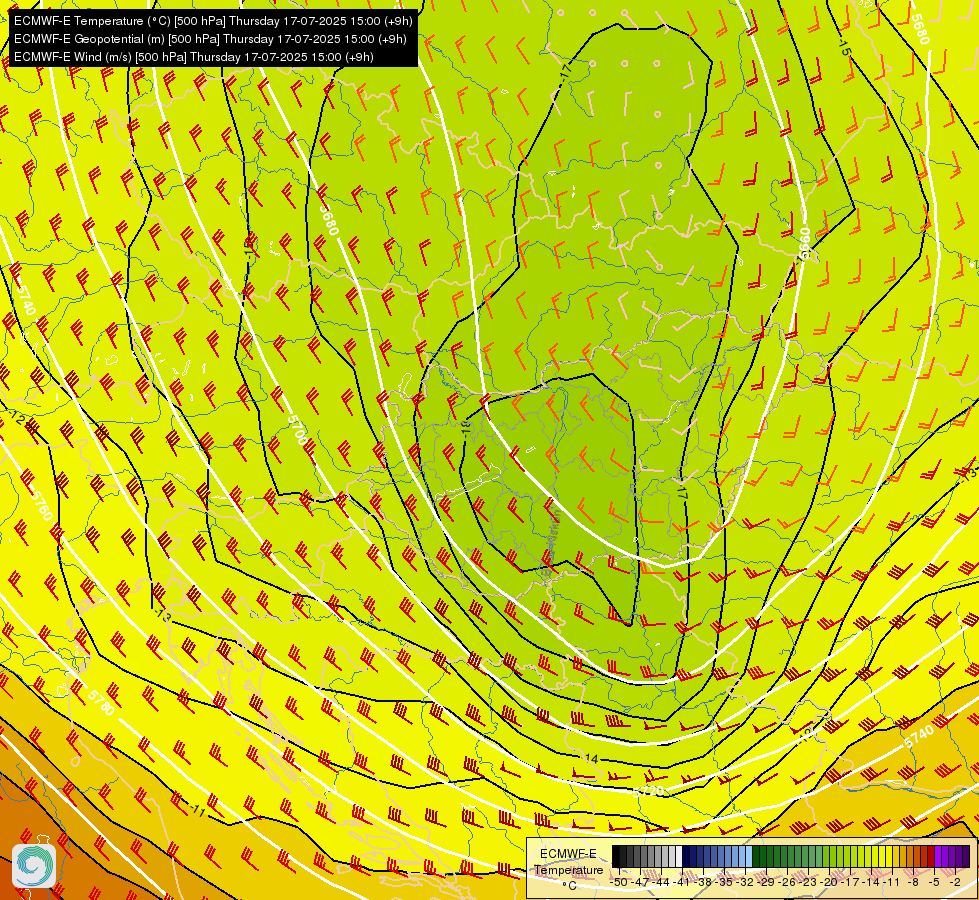Click the -14 tick label in the legend
The width and height of the screenshot is (979, 900).
click(x=871, y=882)
